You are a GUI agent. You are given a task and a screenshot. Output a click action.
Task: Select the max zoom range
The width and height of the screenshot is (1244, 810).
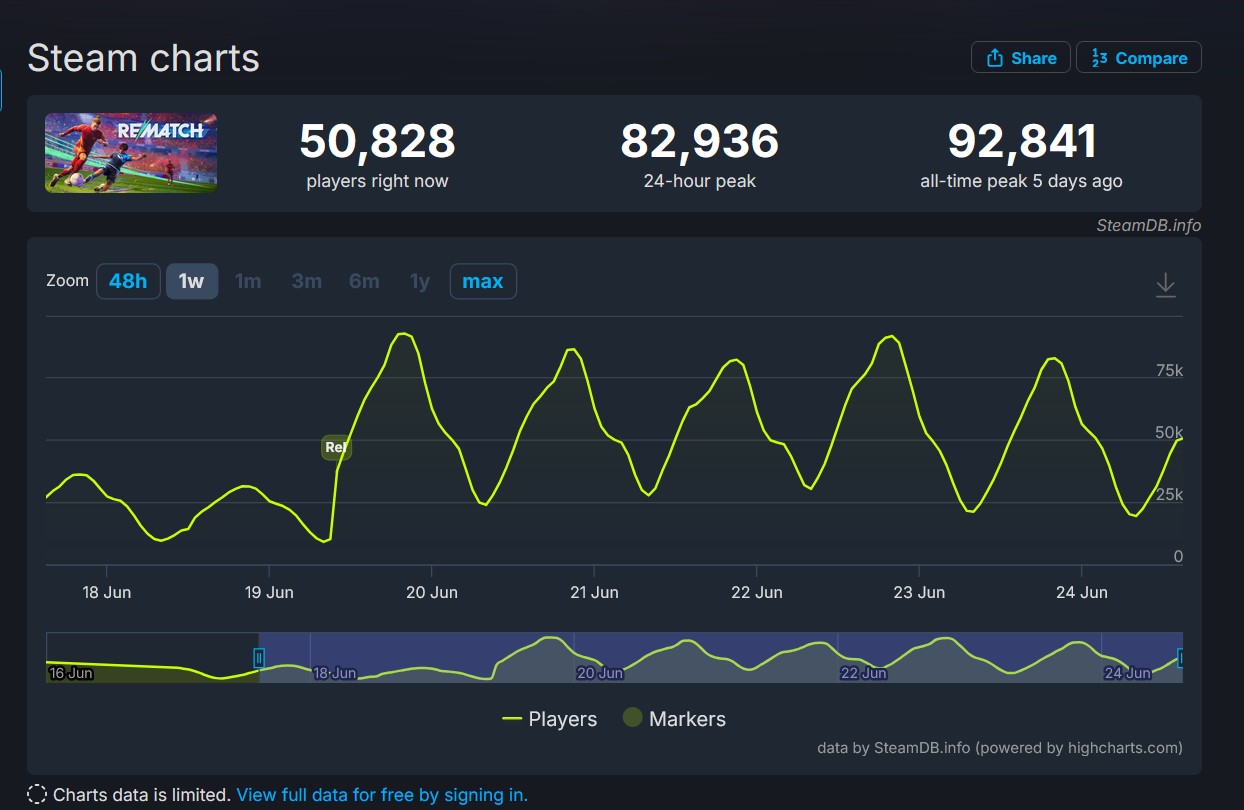click(x=483, y=281)
